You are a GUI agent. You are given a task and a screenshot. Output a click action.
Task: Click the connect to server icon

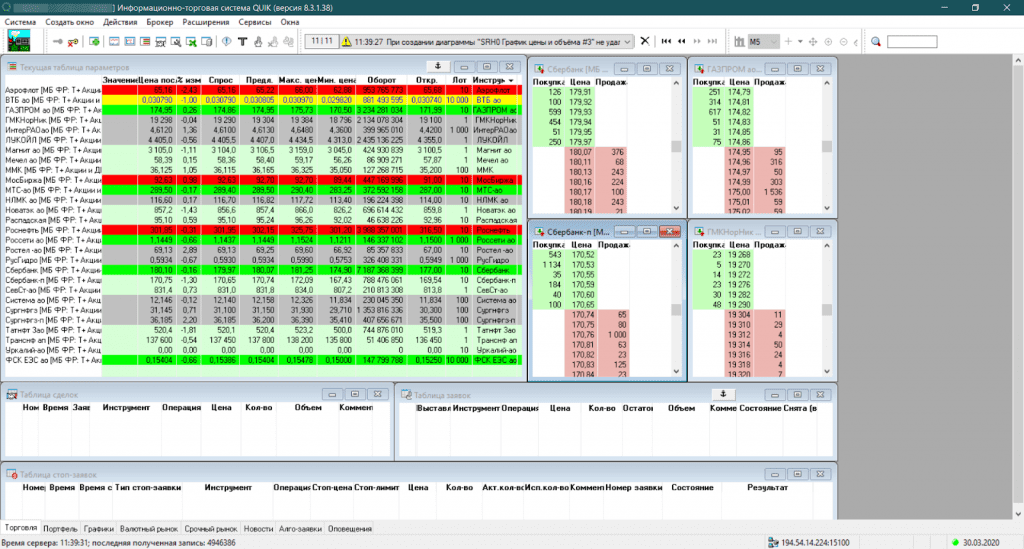point(59,41)
